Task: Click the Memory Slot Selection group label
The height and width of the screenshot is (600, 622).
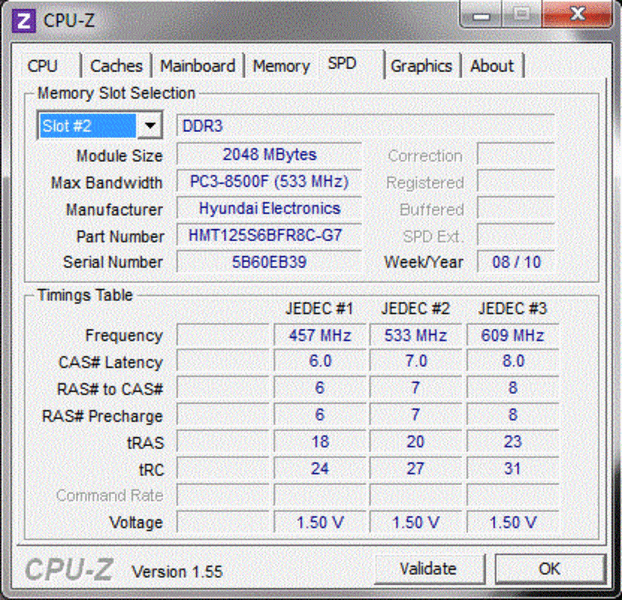Action: tap(116, 93)
